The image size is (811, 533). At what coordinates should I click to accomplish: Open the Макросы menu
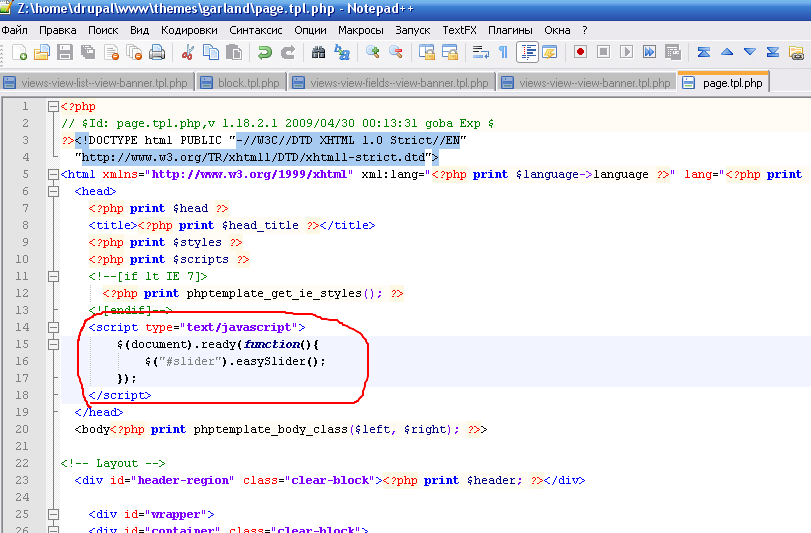pos(361,30)
